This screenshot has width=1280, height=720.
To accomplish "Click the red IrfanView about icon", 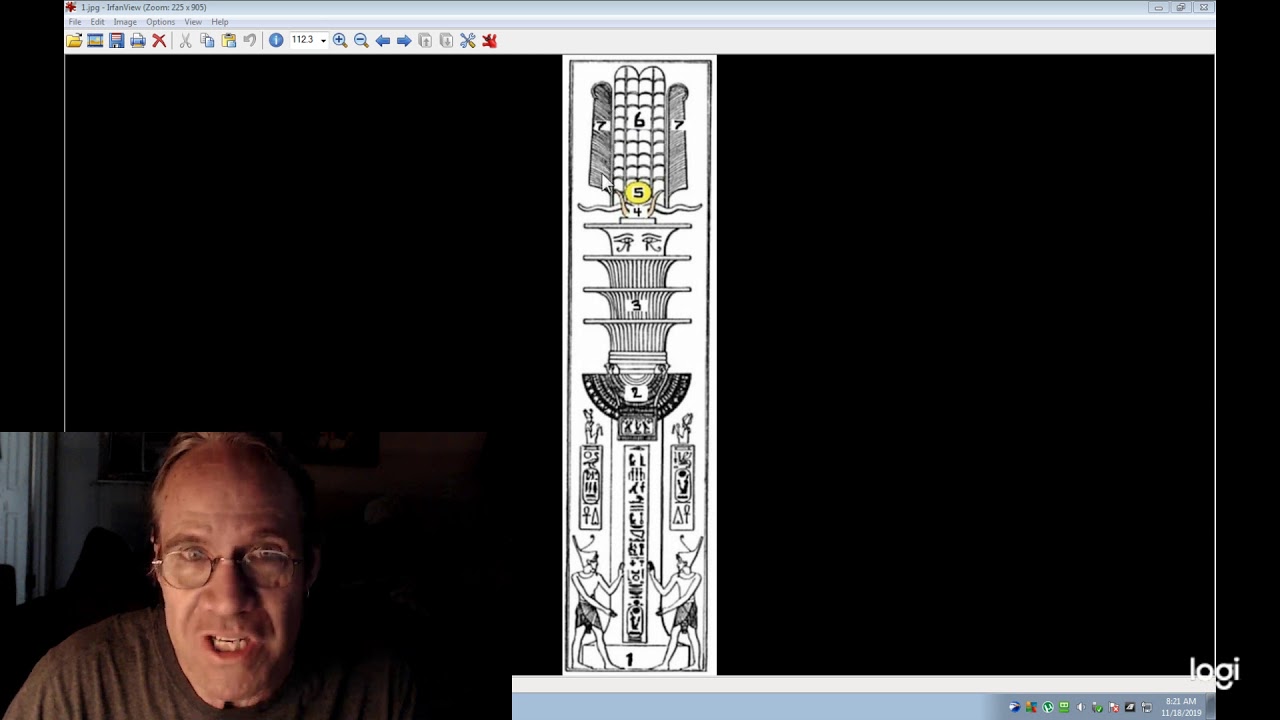I will coord(489,40).
